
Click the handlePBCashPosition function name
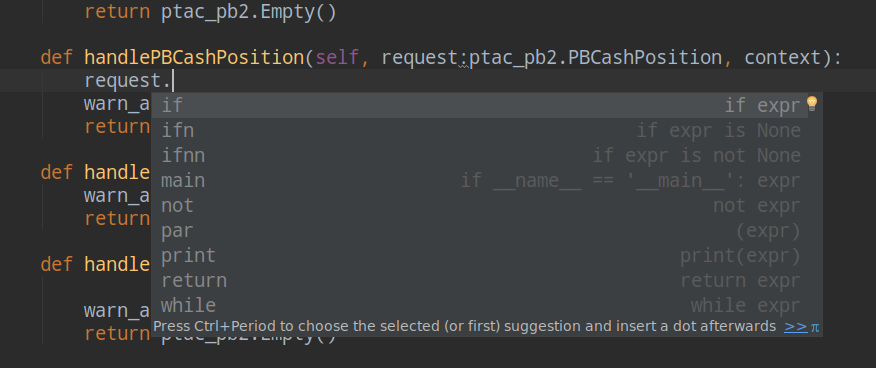pyautogui.click(x=194, y=58)
